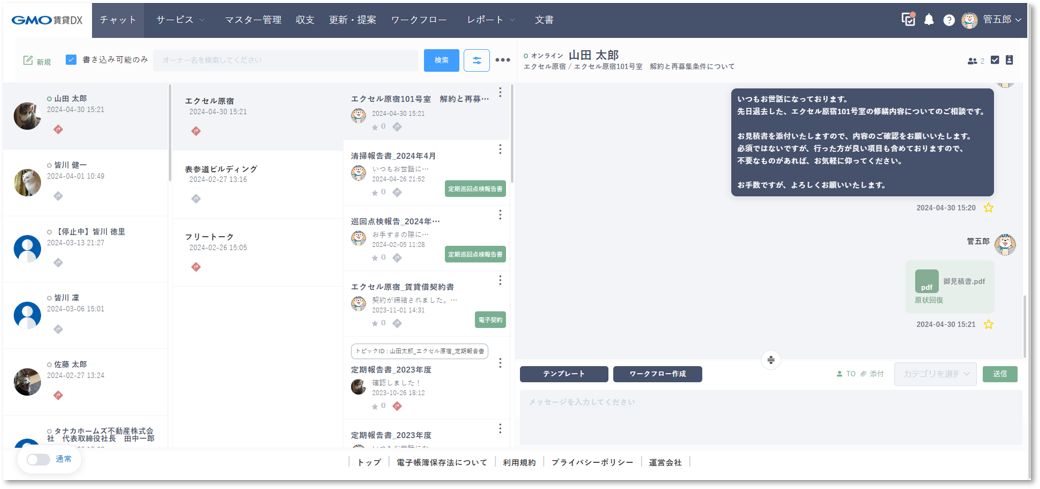Click the ワークフロー作成 button
The height and width of the screenshot is (489, 1040).
tap(657, 374)
